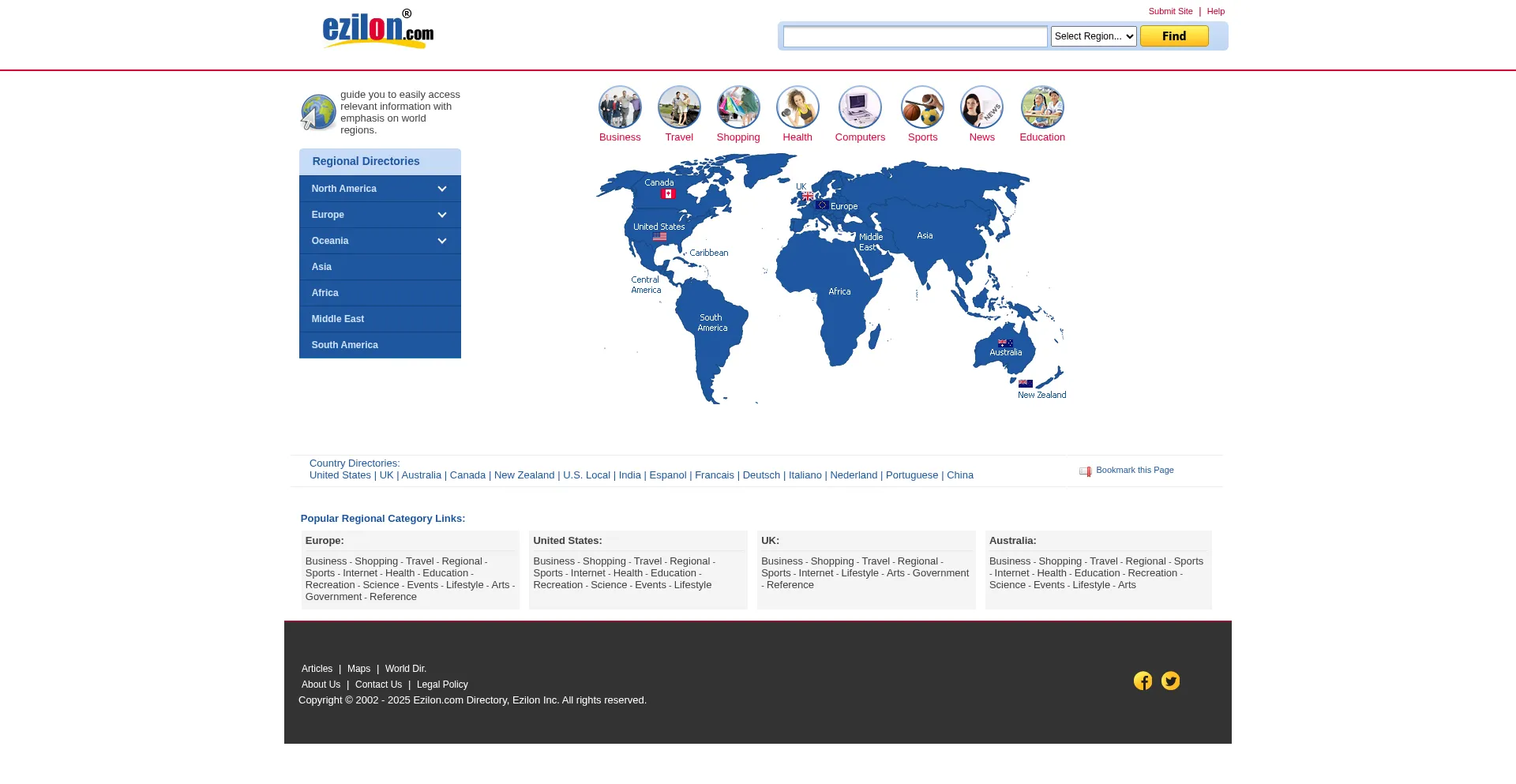Click the Health category icon
Viewport: 1516px width, 784px height.
pos(797,107)
